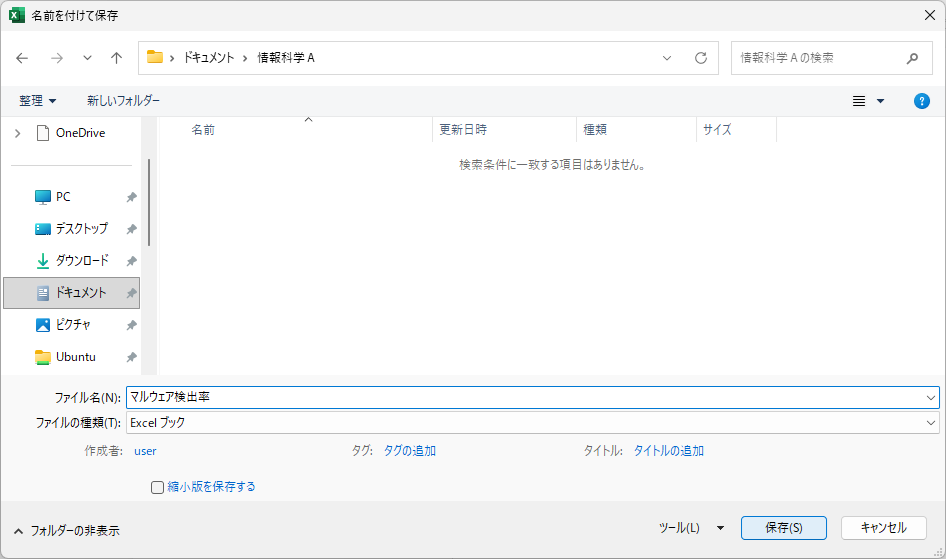
Task: Click the 保存(S) button
Action: click(x=784, y=528)
